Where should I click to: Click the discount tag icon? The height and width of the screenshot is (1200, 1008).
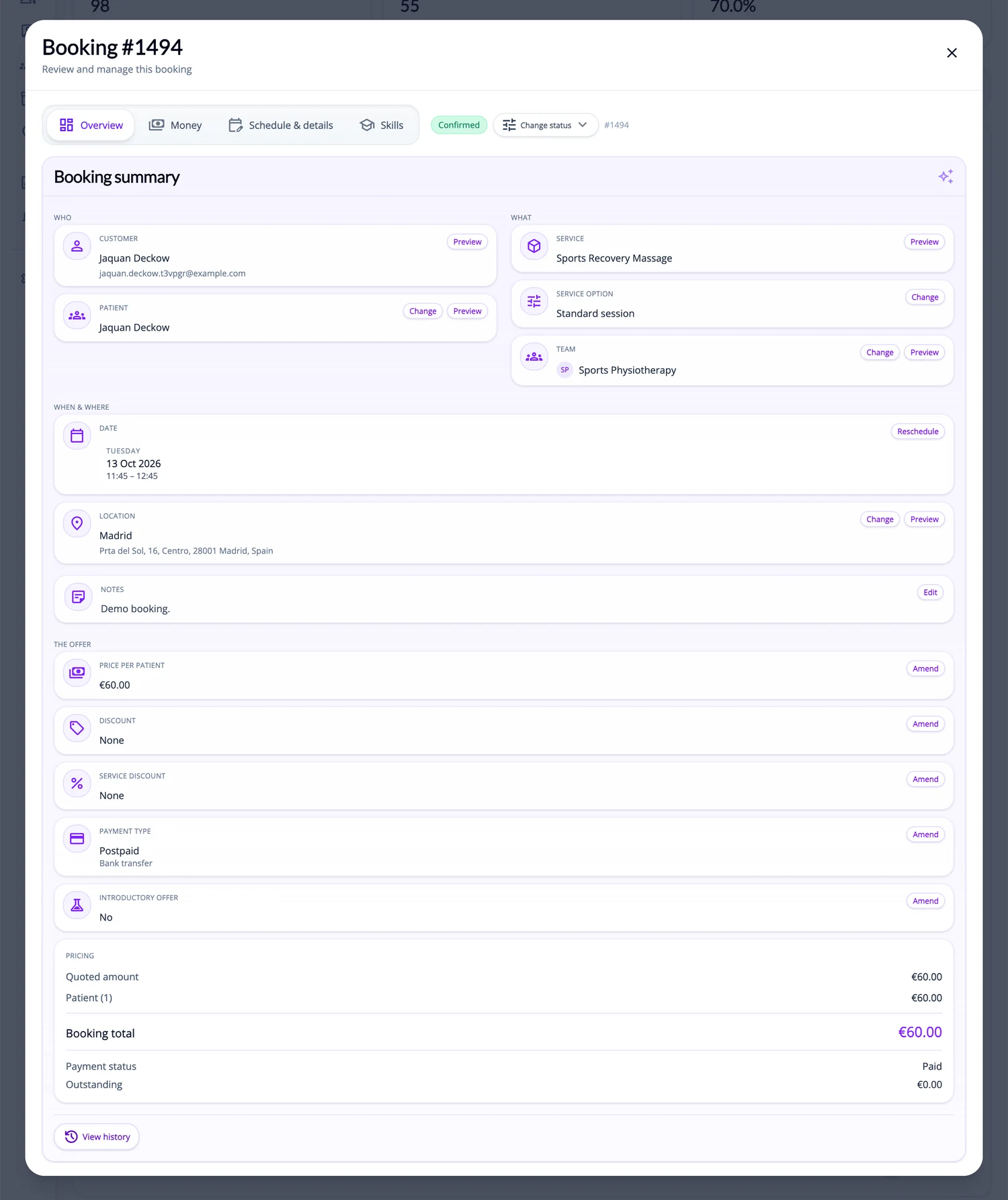tap(77, 728)
